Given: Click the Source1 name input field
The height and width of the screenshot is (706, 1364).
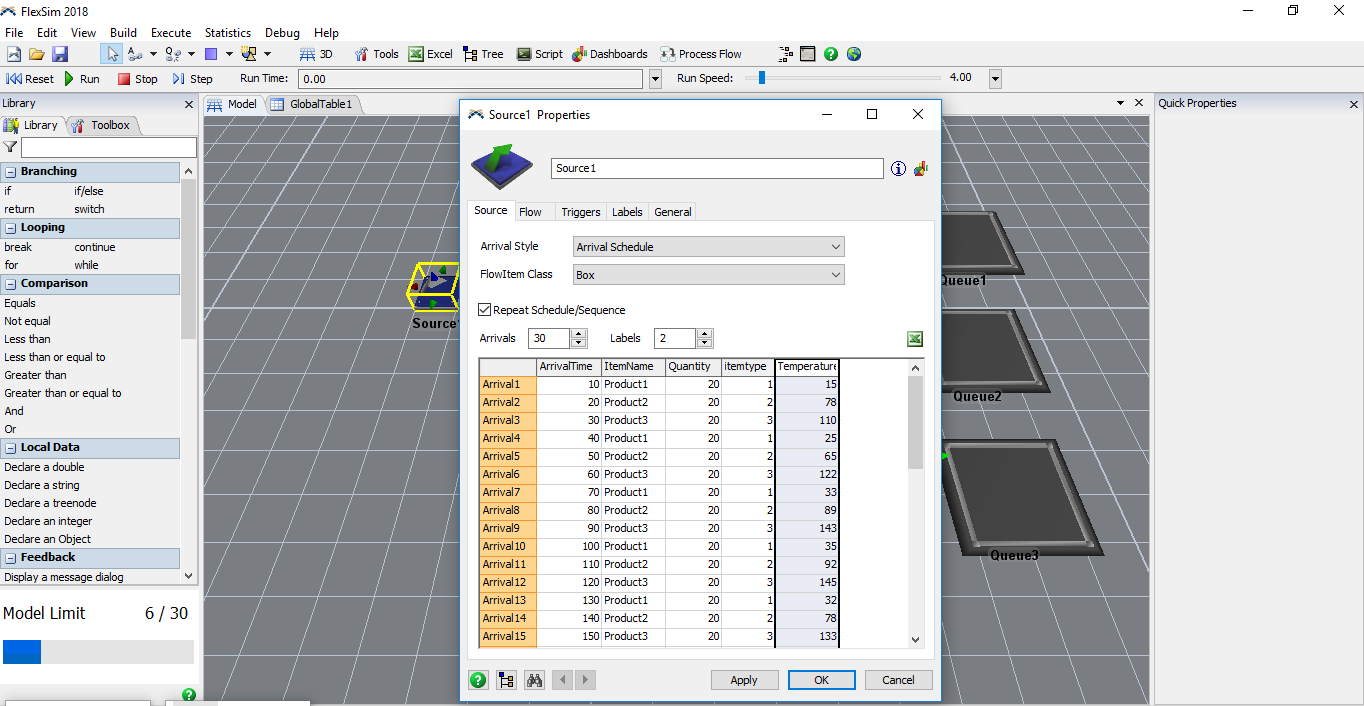Looking at the screenshot, I should [x=716, y=168].
